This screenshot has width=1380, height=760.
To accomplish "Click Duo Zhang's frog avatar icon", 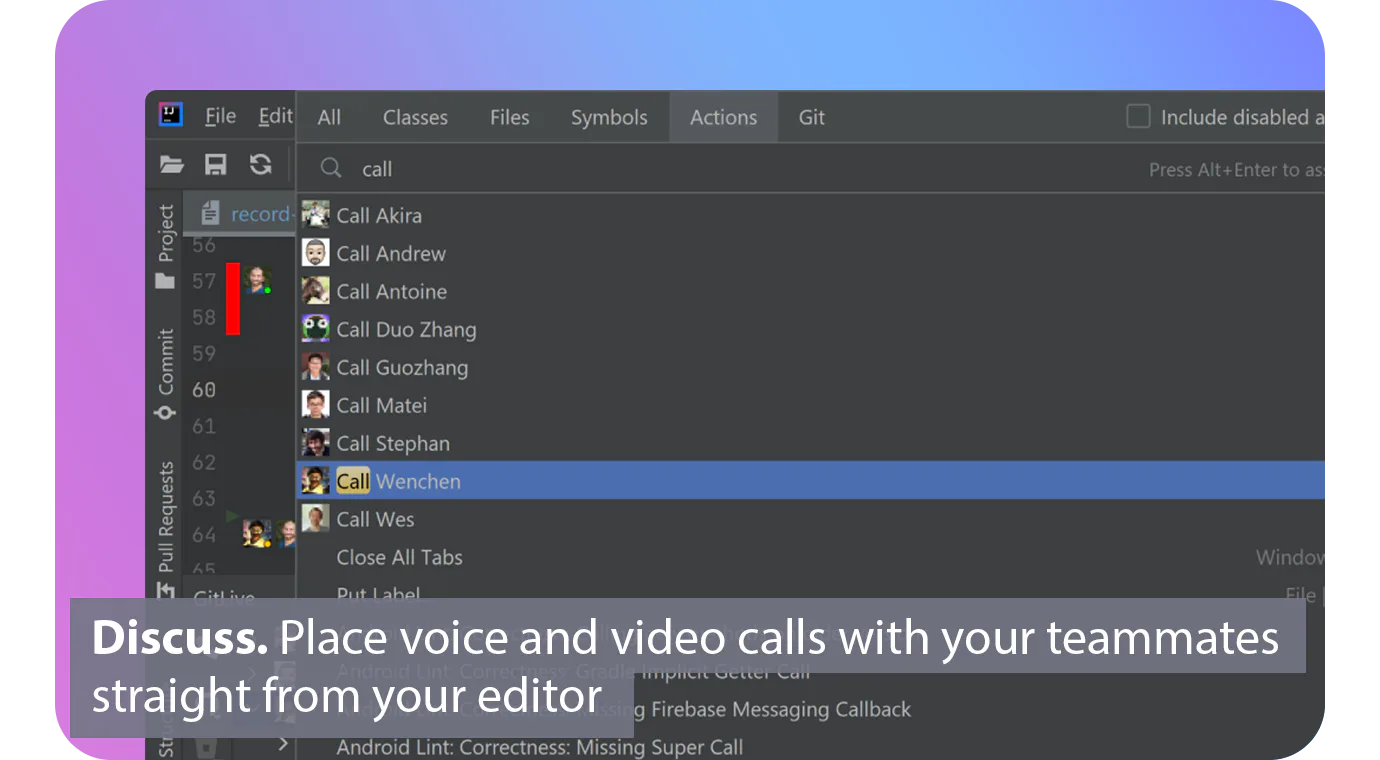I will click(x=315, y=328).
